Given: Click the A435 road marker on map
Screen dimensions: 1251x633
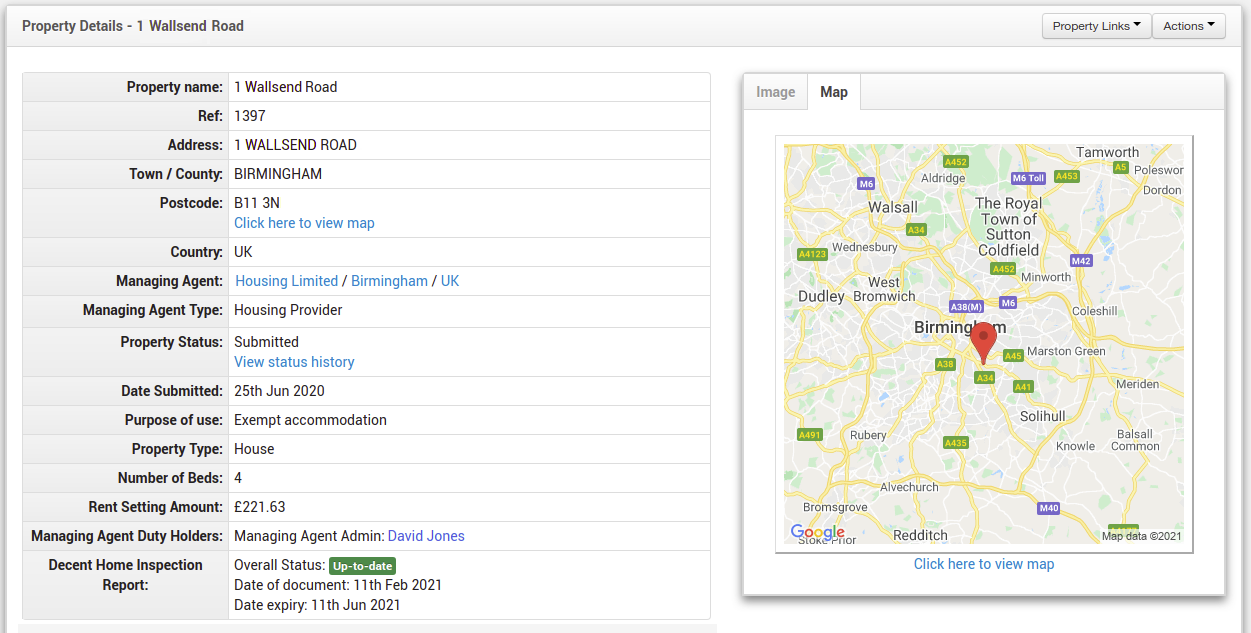Looking at the screenshot, I should [955, 443].
